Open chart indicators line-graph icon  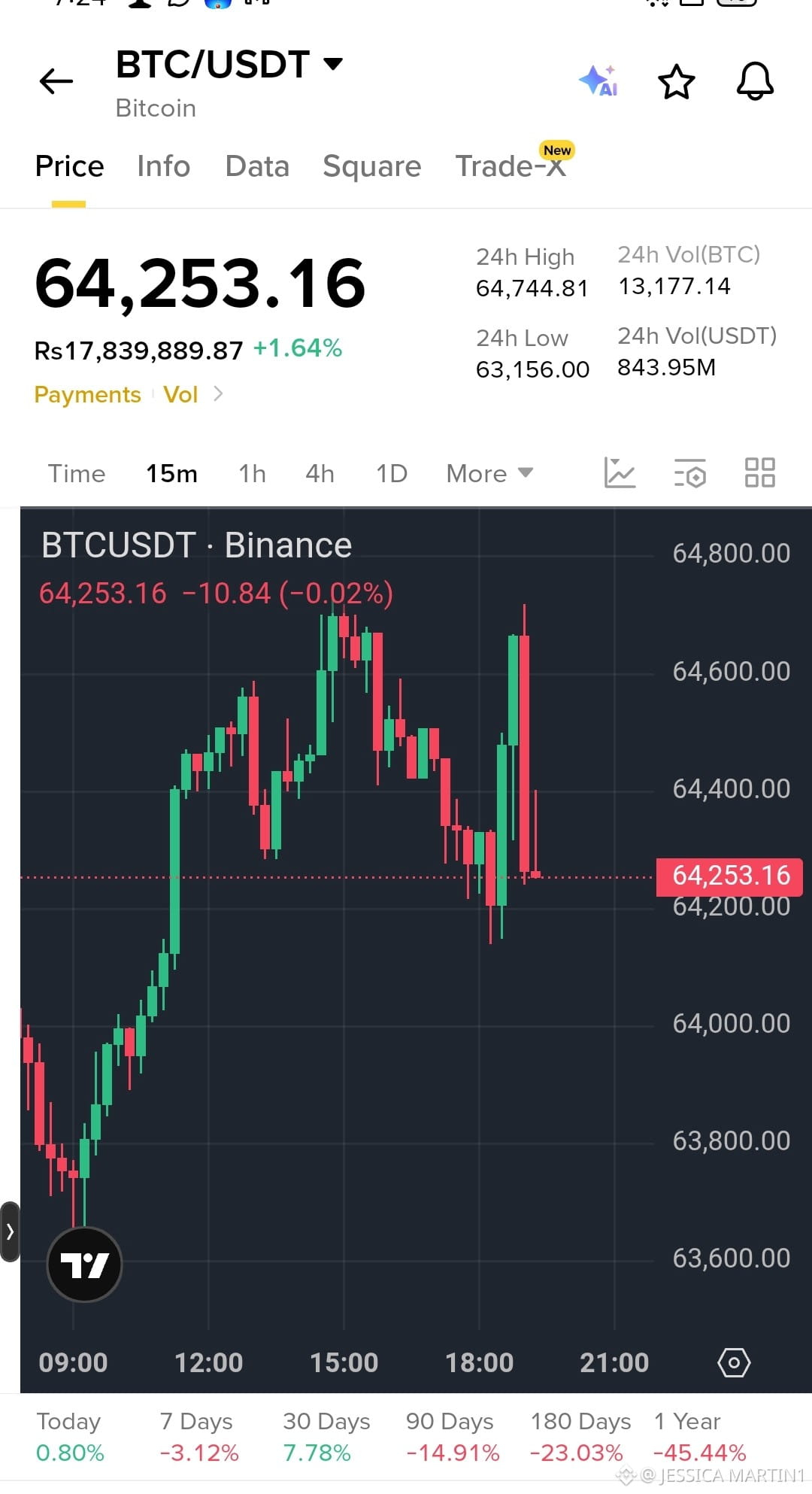(x=620, y=473)
